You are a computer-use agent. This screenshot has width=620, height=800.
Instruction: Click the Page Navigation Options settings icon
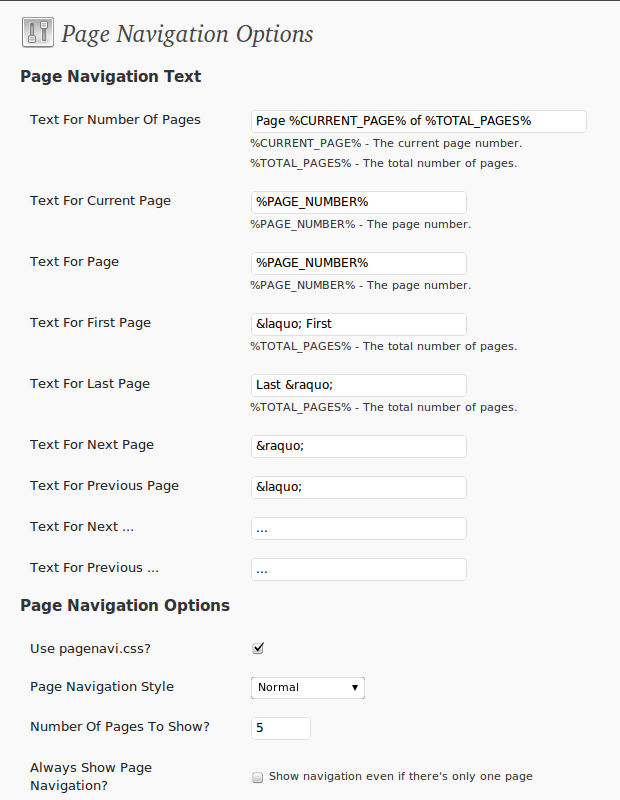(x=37, y=33)
